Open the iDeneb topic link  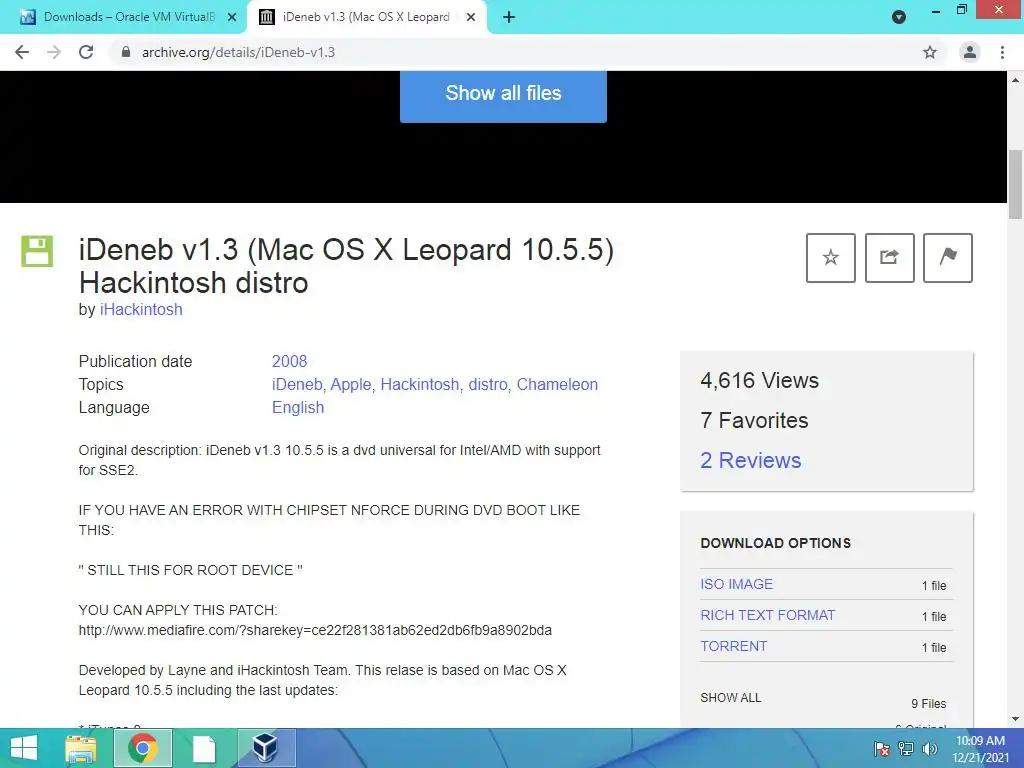tap(297, 384)
